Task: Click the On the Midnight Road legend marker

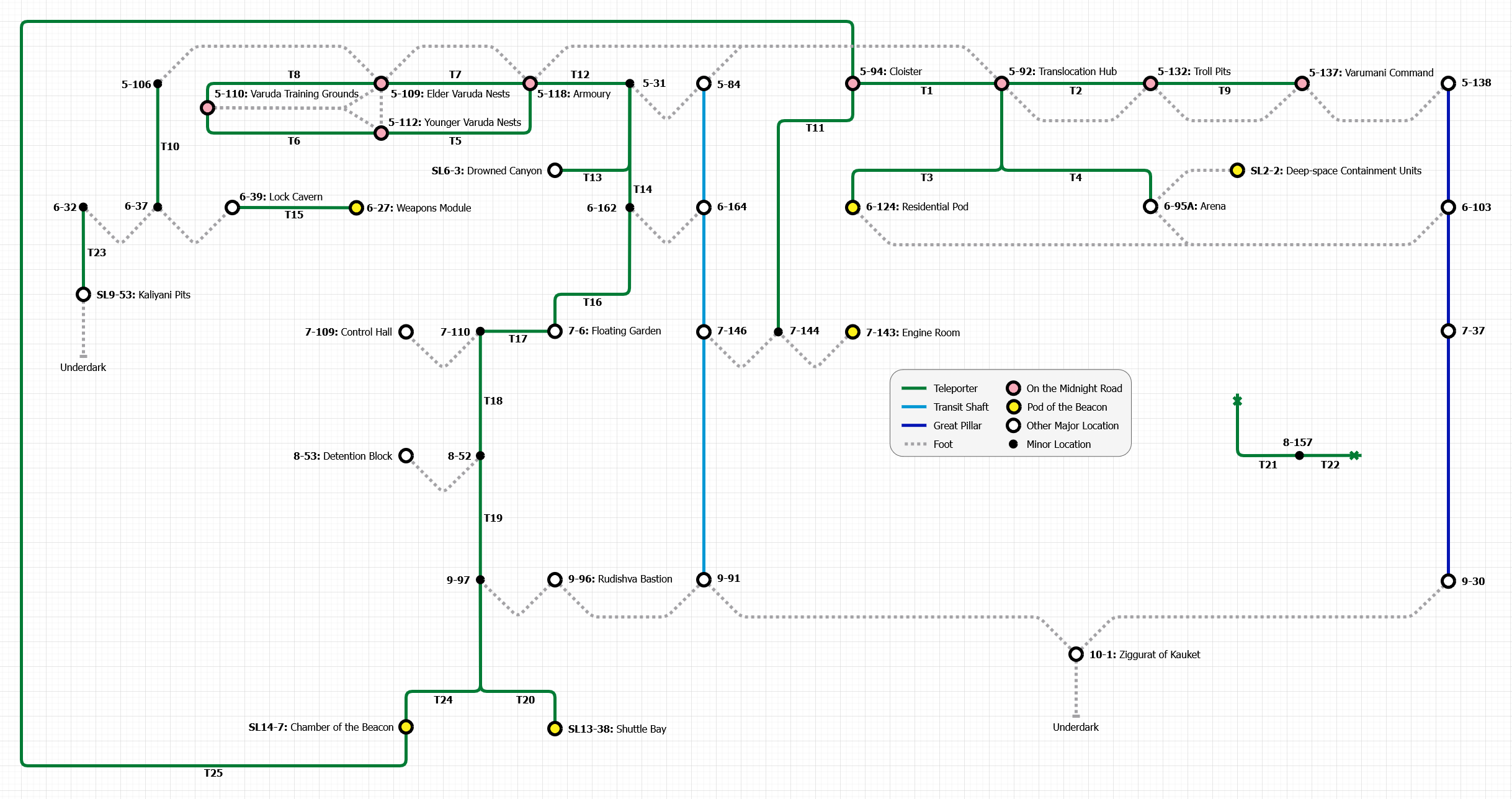Action: pyautogui.click(x=1013, y=388)
